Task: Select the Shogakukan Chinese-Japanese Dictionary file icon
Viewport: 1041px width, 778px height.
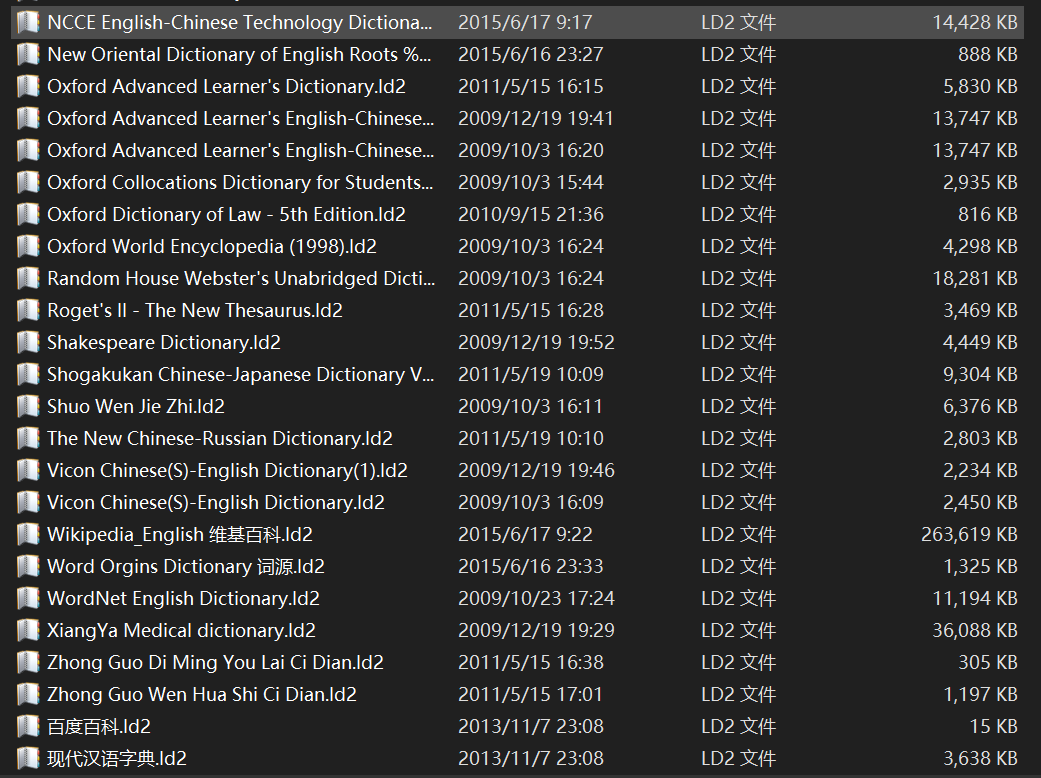Action: click(x=28, y=374)
